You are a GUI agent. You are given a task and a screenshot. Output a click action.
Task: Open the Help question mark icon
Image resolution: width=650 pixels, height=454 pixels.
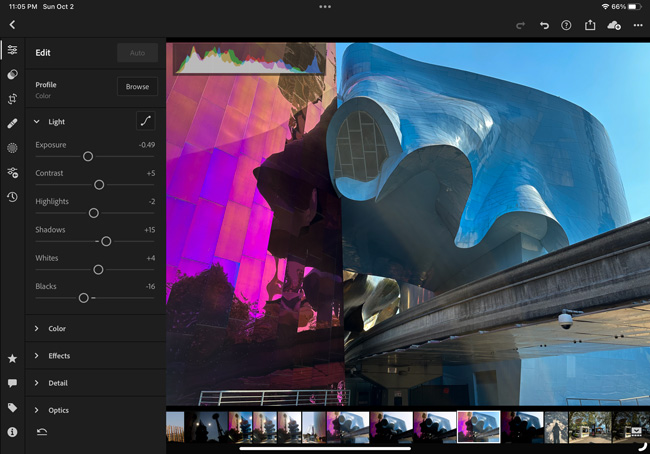(x=567, y=25)
